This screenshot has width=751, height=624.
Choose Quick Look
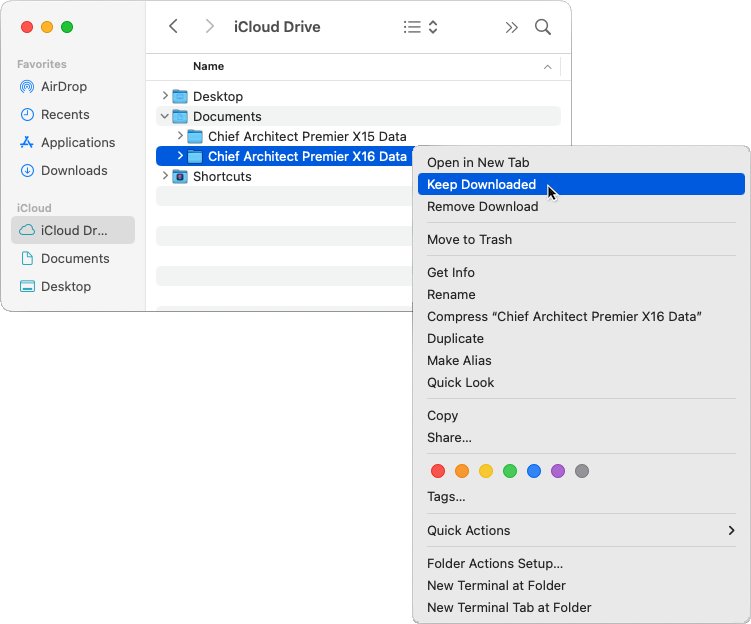coord(581,383)
